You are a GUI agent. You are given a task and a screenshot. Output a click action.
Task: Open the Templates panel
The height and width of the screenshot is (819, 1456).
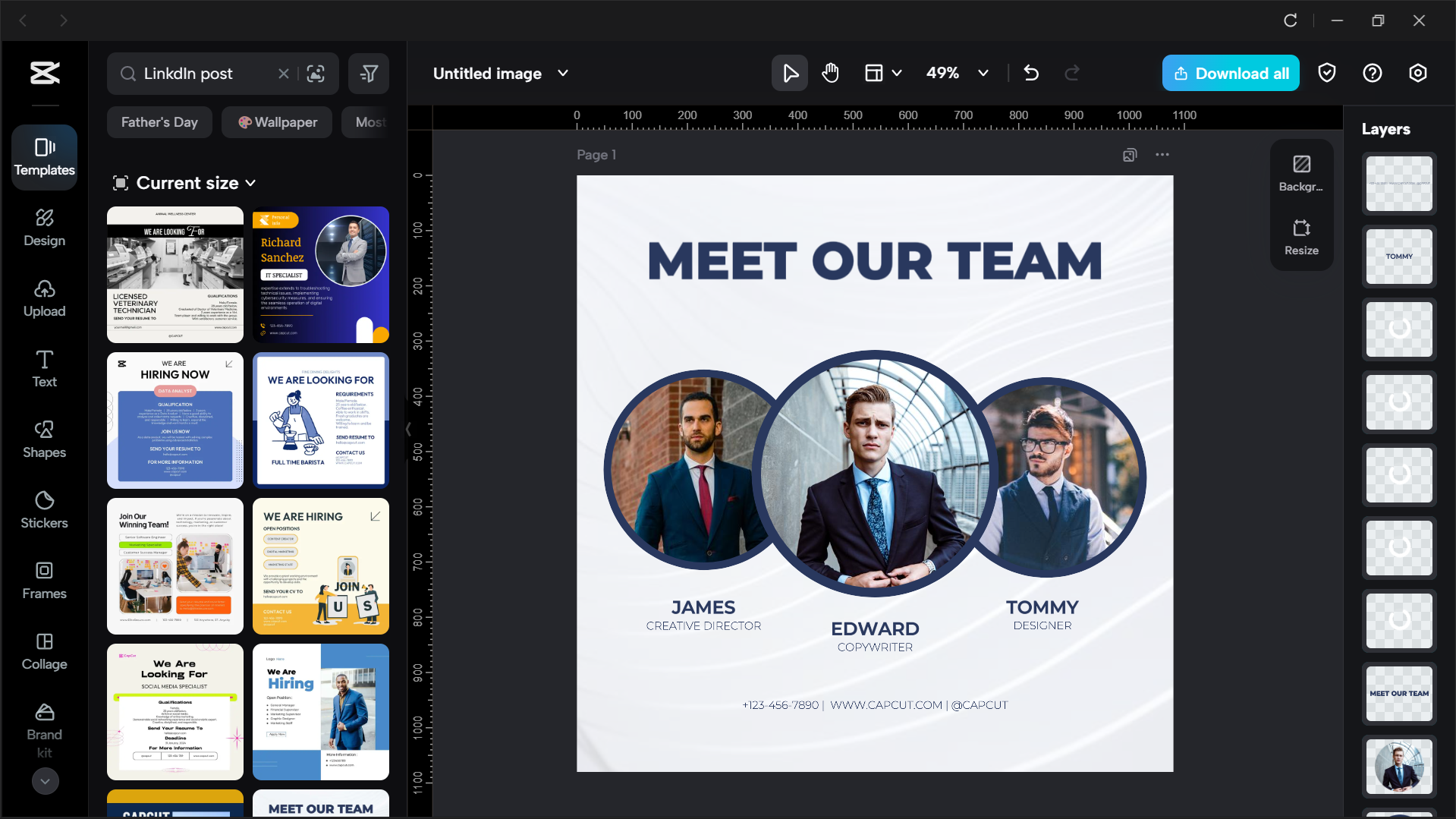point(43,157)
